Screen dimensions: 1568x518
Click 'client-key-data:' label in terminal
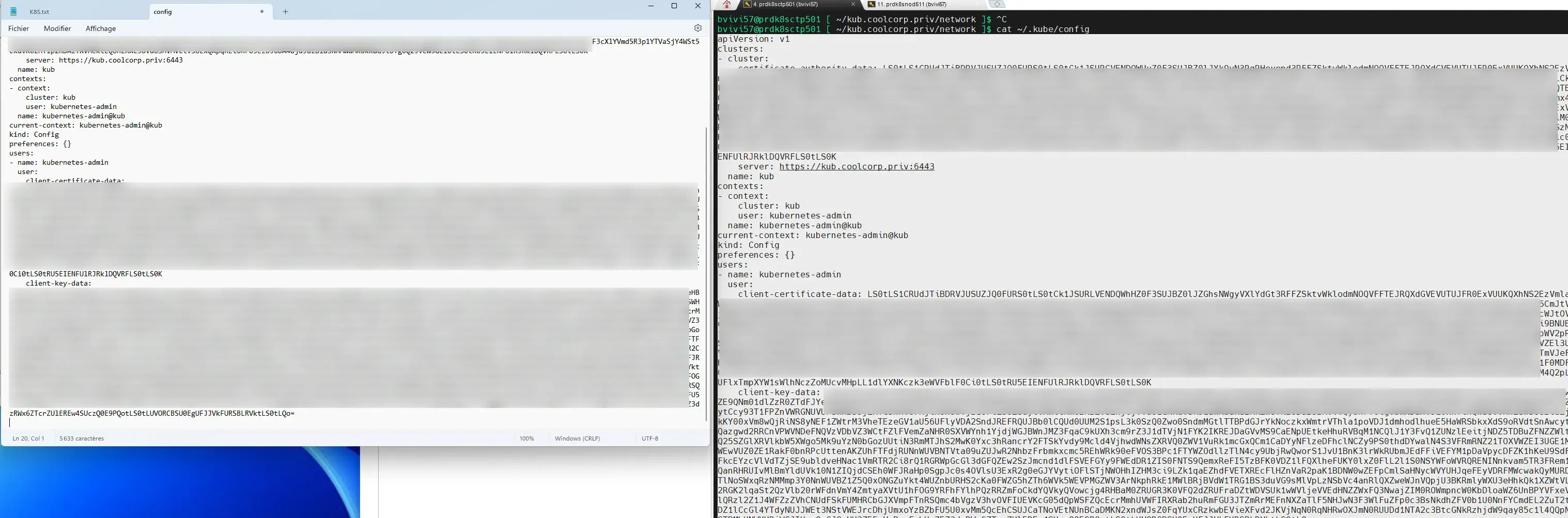[x=779, y=393]
